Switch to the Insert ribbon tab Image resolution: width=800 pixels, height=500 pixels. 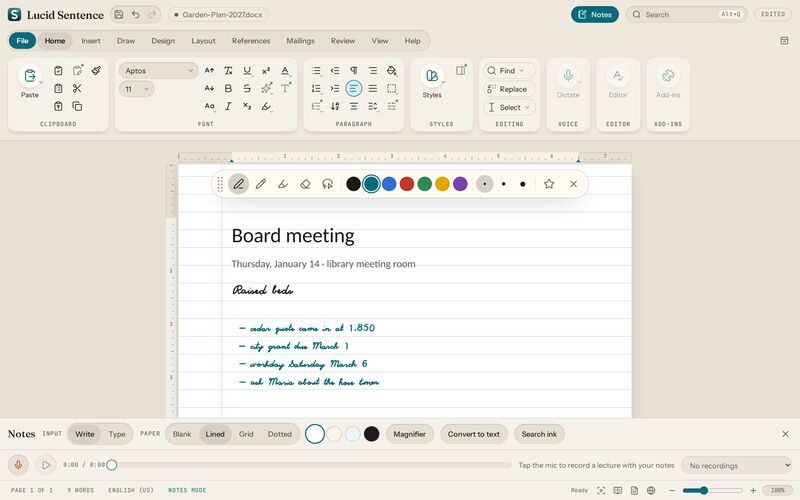[x=91, y=41]
